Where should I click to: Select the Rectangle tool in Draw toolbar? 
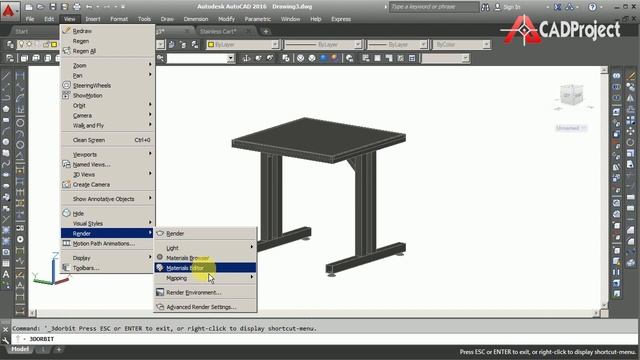pyautogui.click(x=6, y=120)
